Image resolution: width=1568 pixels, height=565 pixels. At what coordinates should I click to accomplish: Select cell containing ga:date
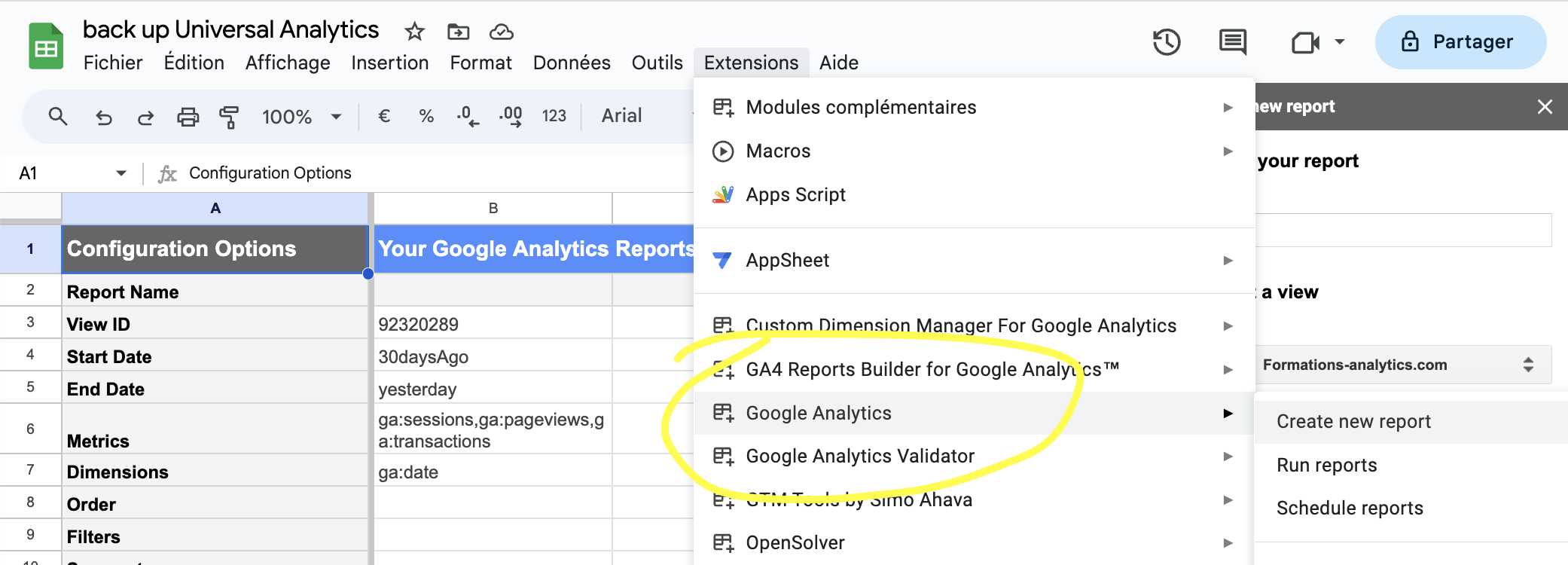(x=493, y=472)
